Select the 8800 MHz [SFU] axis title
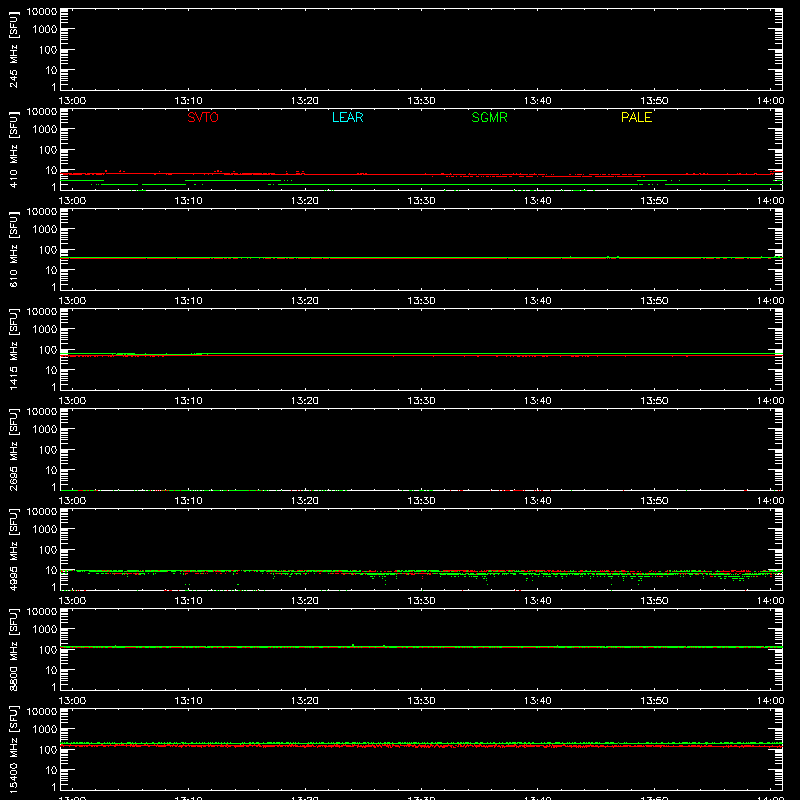Screen dimensions: 800x800 [x=13, y=649]
